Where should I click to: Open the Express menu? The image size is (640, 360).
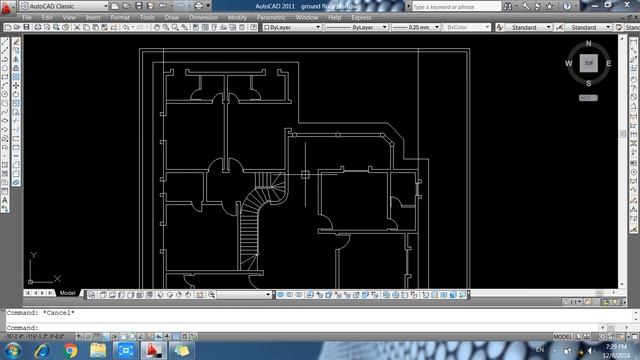click(x=361, y=18)
